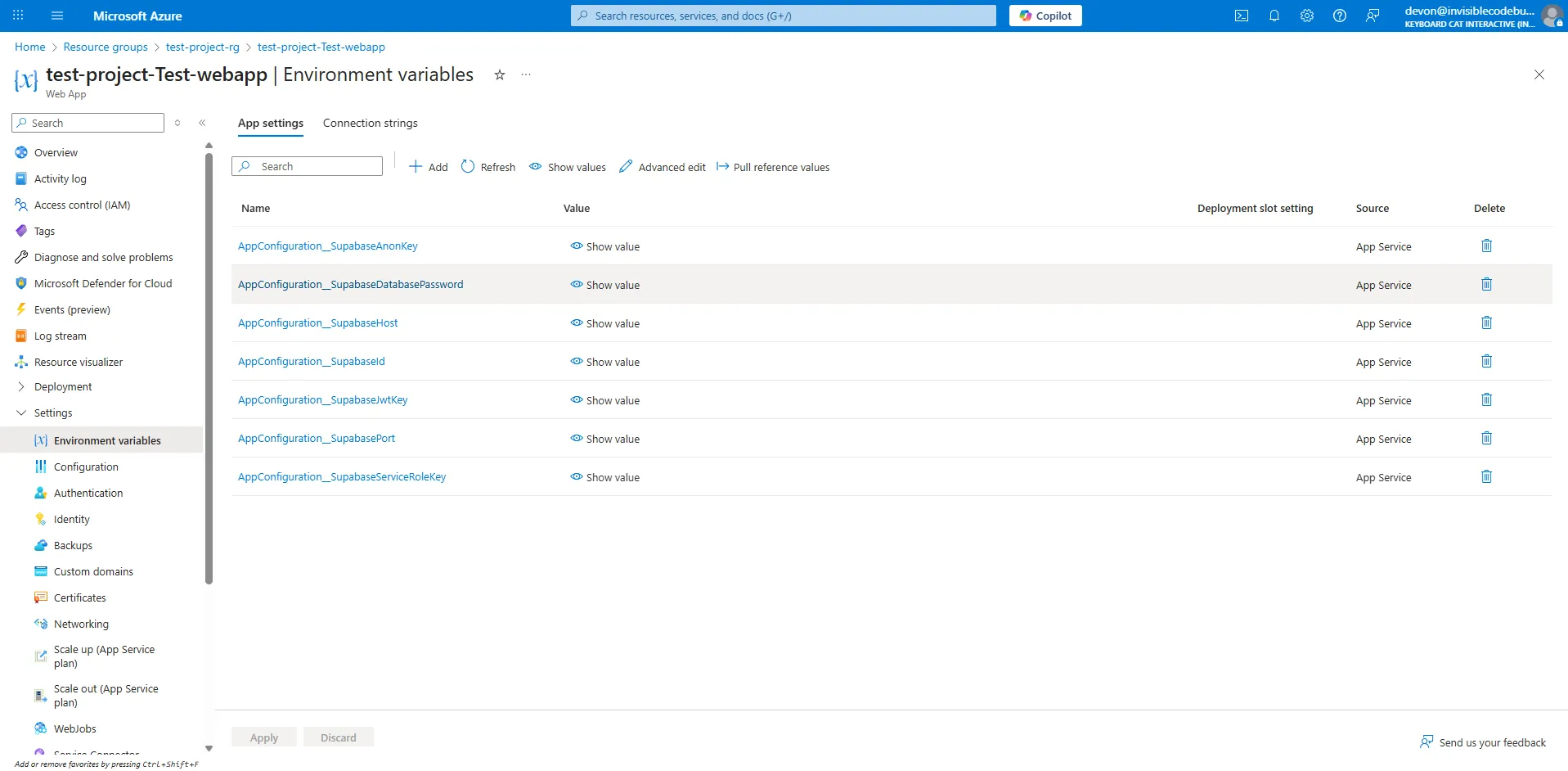Open the Azure portal apps grid icon

[18, 16]
